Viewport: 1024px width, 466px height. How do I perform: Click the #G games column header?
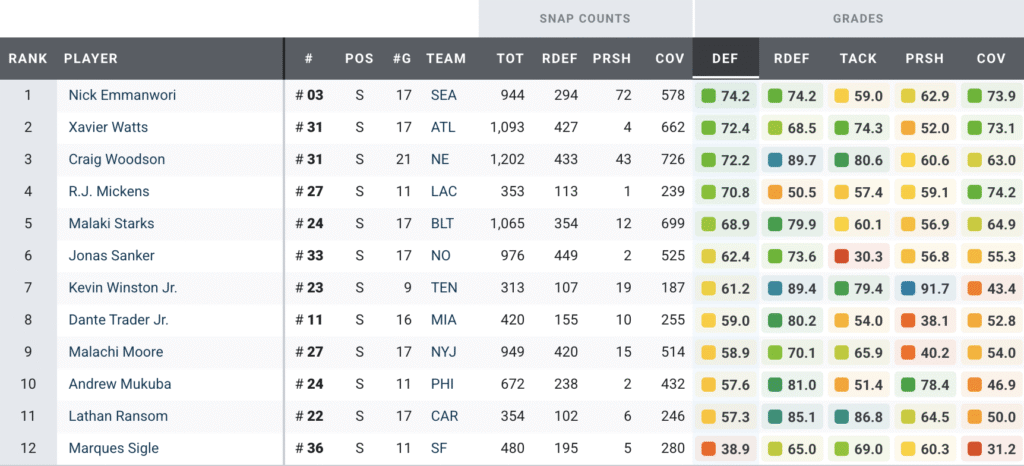(402, 58)
